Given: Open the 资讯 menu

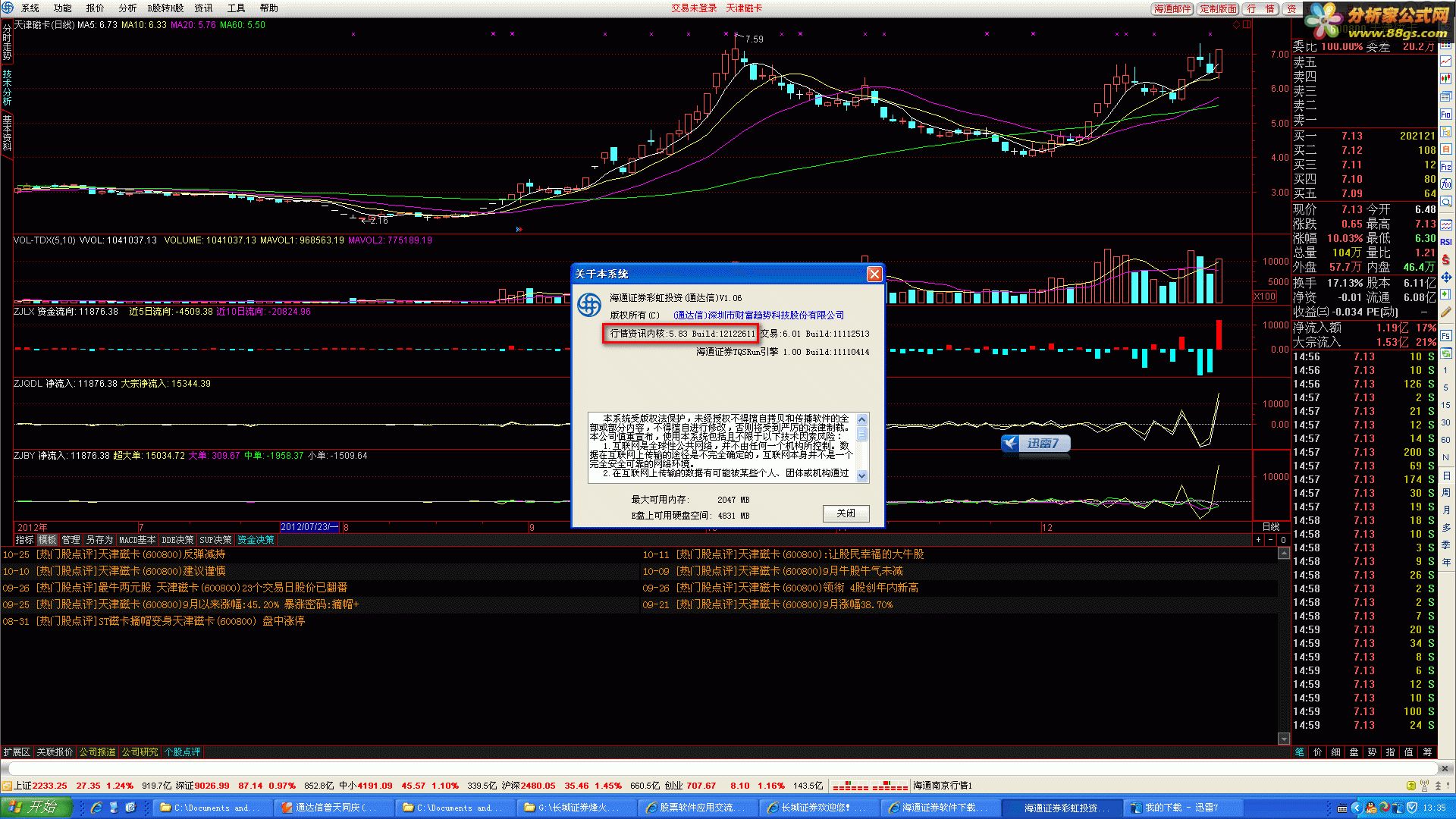Looking at the screenshot, I should point(203,8).
